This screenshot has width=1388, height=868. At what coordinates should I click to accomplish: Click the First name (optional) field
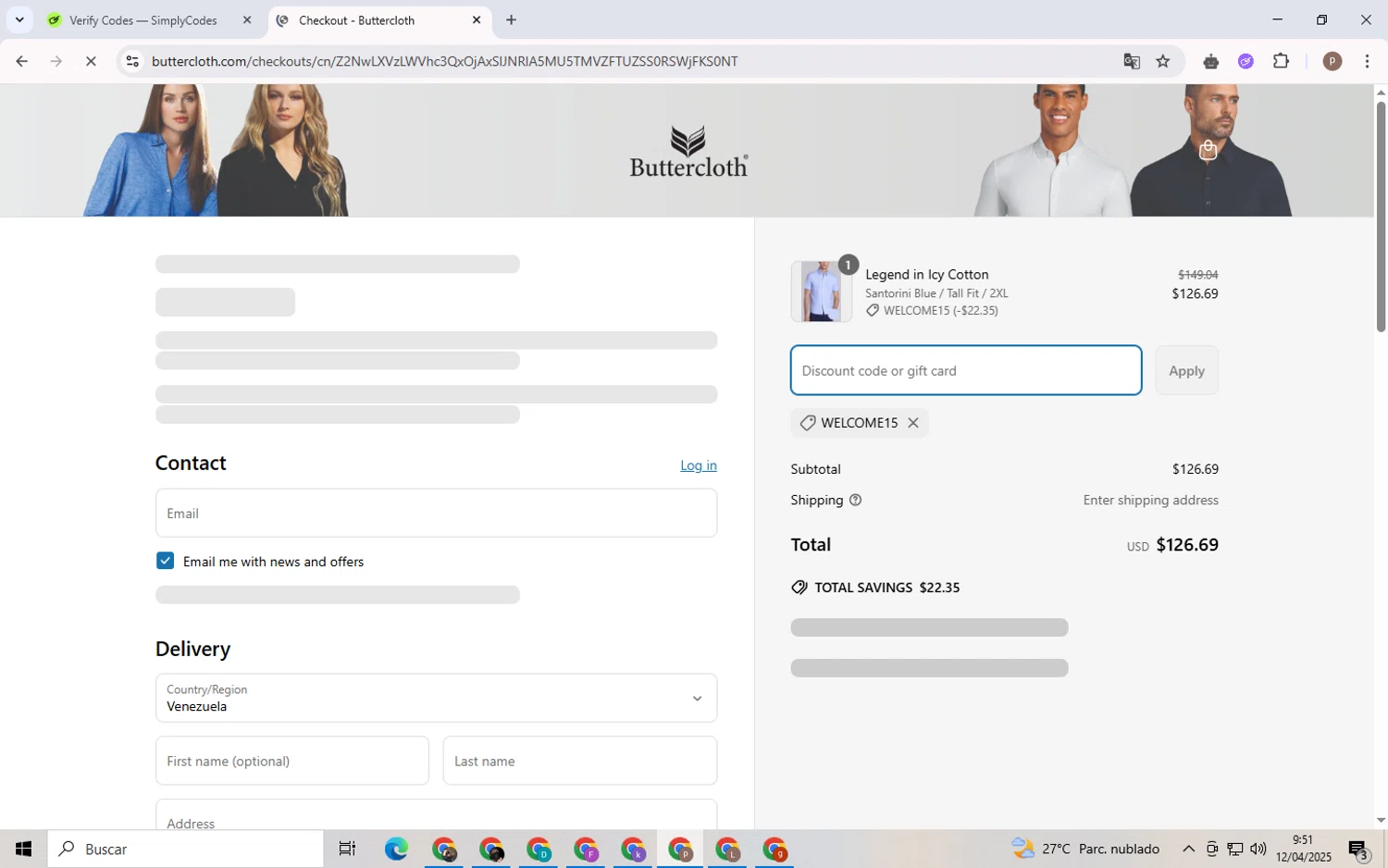click(x=291, y=761)
